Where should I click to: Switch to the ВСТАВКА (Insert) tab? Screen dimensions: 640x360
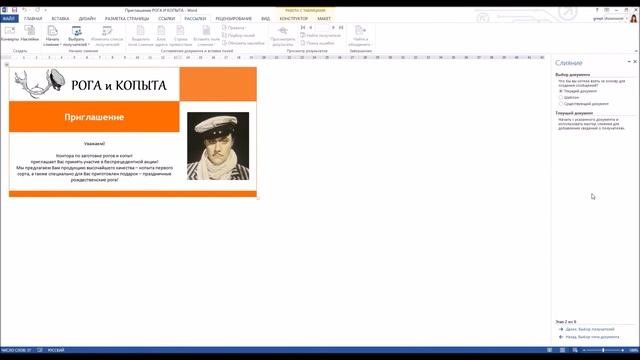60,18
